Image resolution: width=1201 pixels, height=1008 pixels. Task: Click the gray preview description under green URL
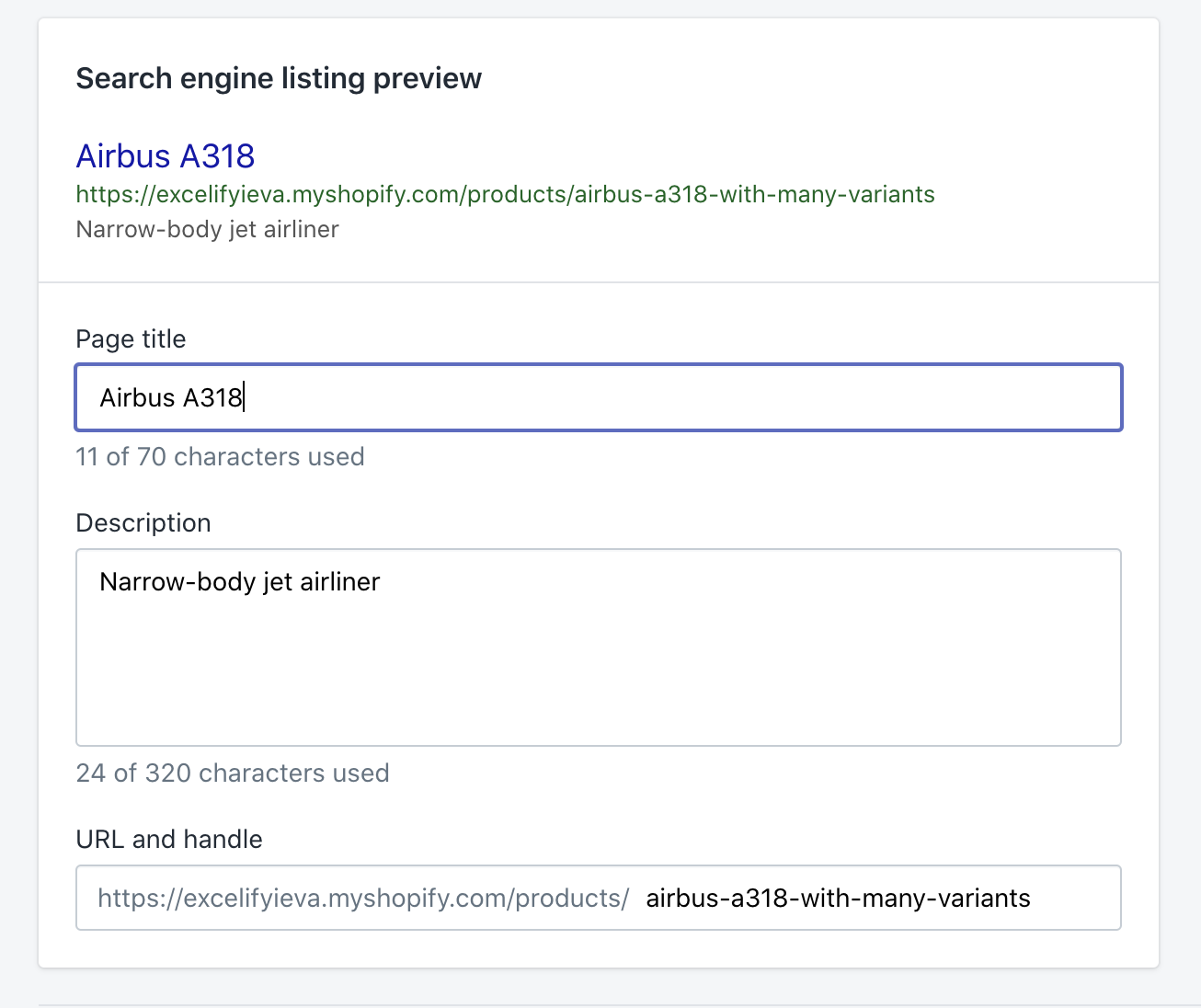pyautogui.click(x=207, y=229)
